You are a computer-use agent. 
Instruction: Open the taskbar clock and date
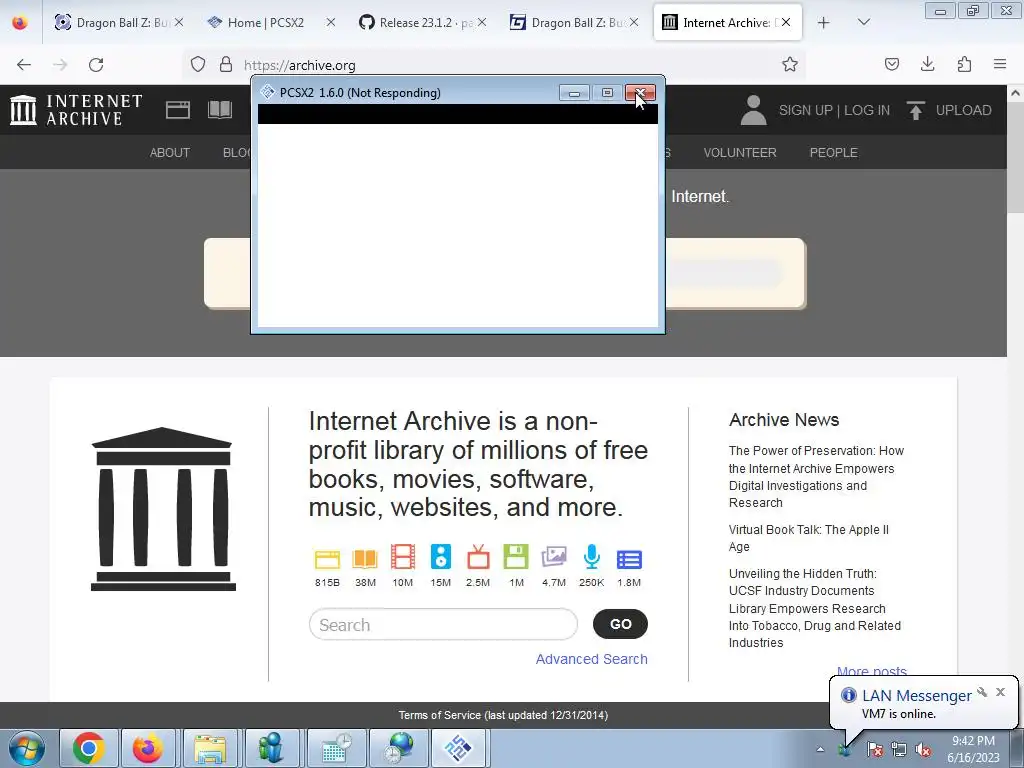(973, 749)
